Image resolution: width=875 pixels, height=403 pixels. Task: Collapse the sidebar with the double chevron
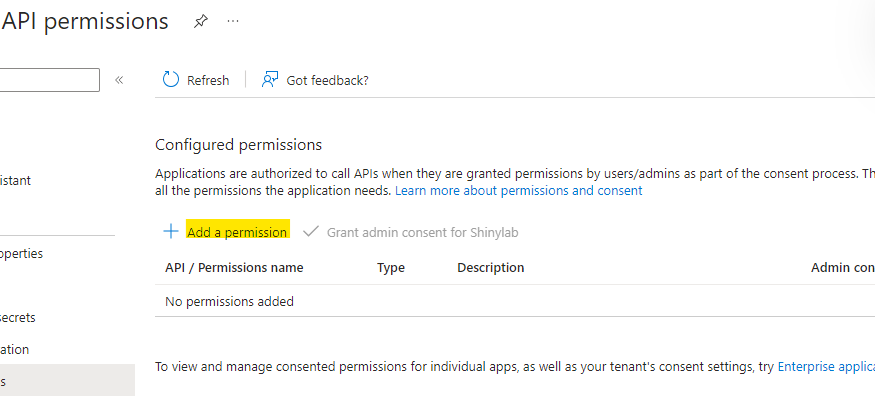pyautogui.click(x=119, y=80)
